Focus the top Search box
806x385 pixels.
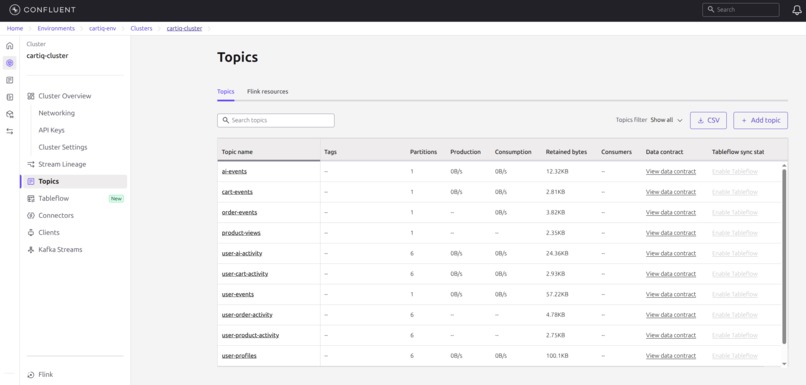(741, 10)
